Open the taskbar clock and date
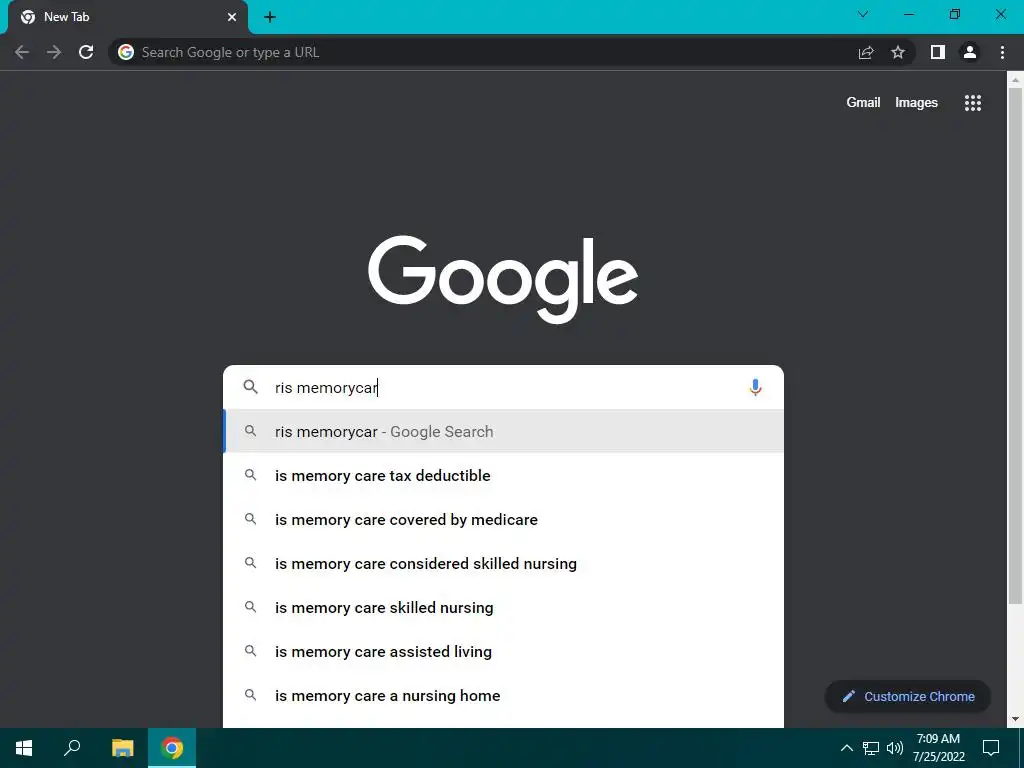Image resolution: width=1024 pixels, height=768 pixels. click(938, 748)
